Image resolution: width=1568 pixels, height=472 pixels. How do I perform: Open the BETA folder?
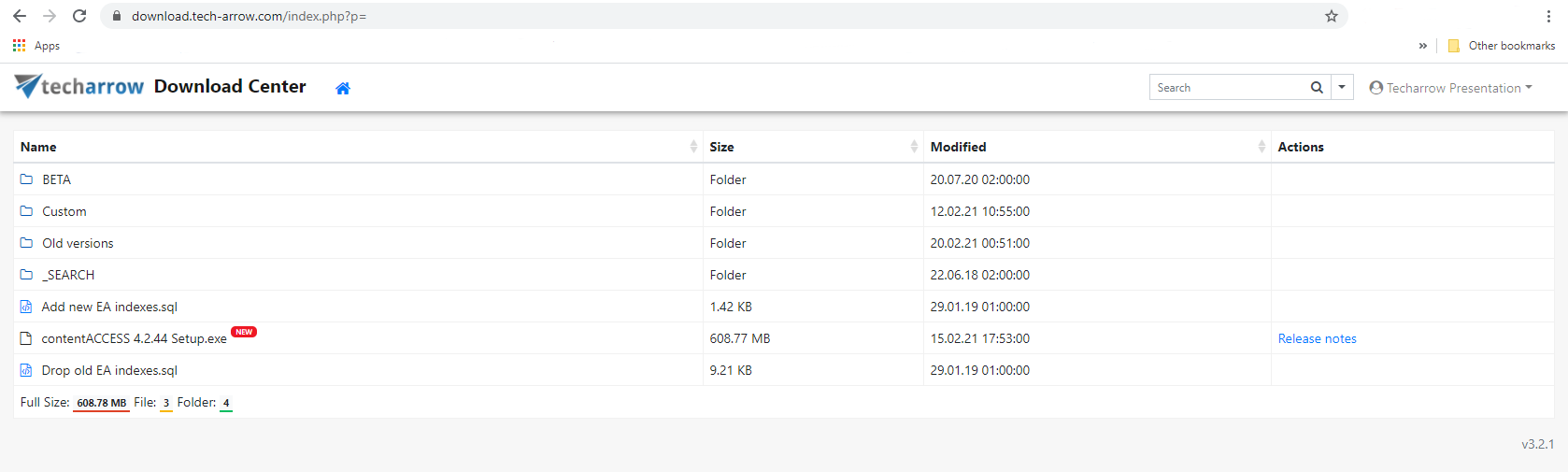click(56, 179)
